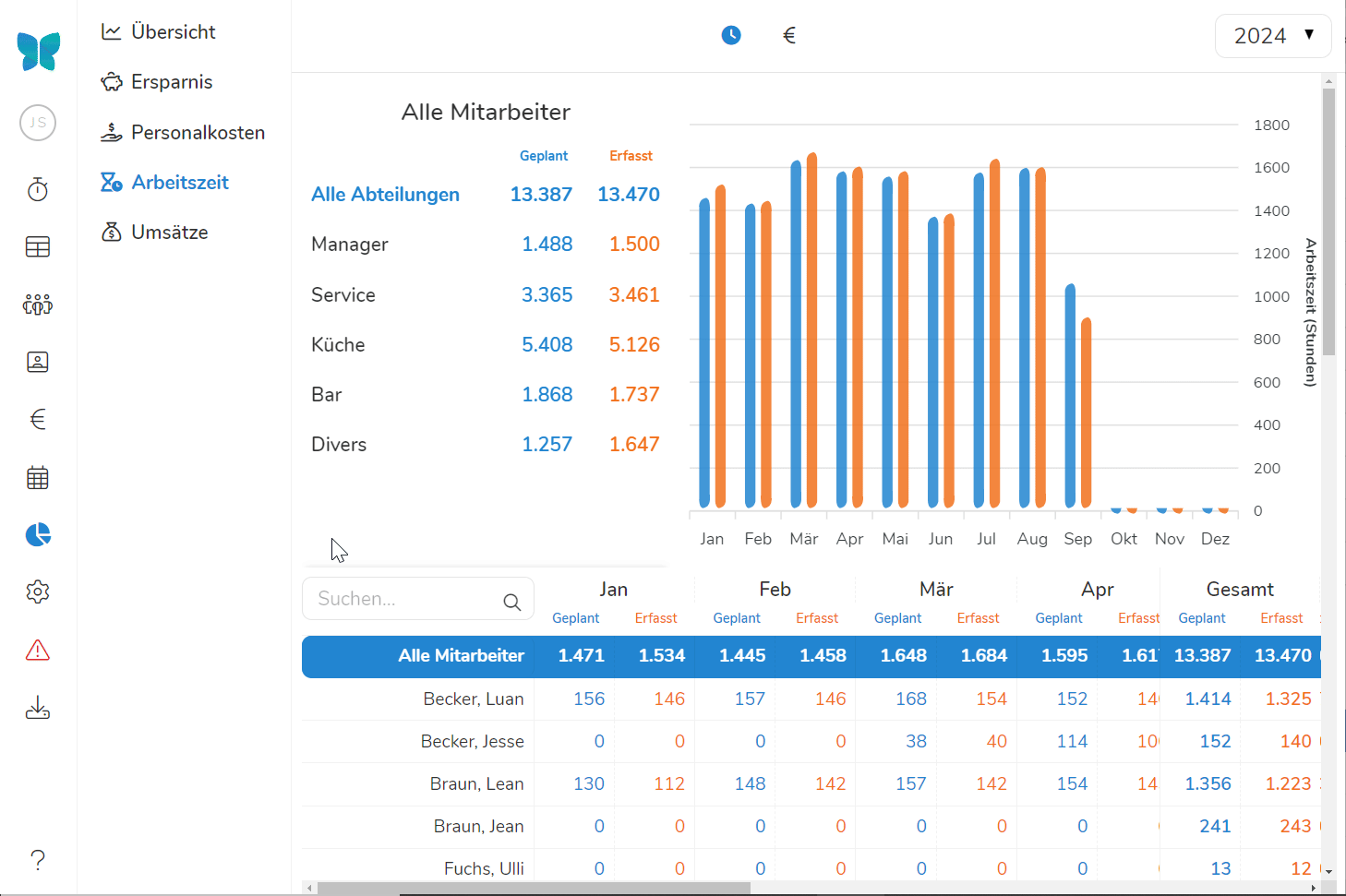
Task: Open the table view icon in the sidebar
Action: click(38, 247)
